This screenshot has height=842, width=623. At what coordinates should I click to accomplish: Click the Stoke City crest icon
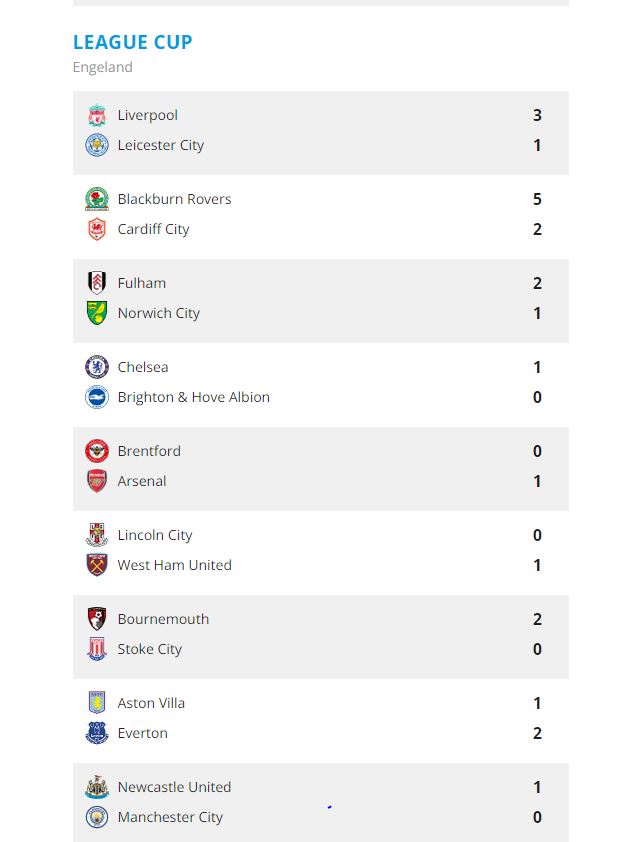pos(96,649)
